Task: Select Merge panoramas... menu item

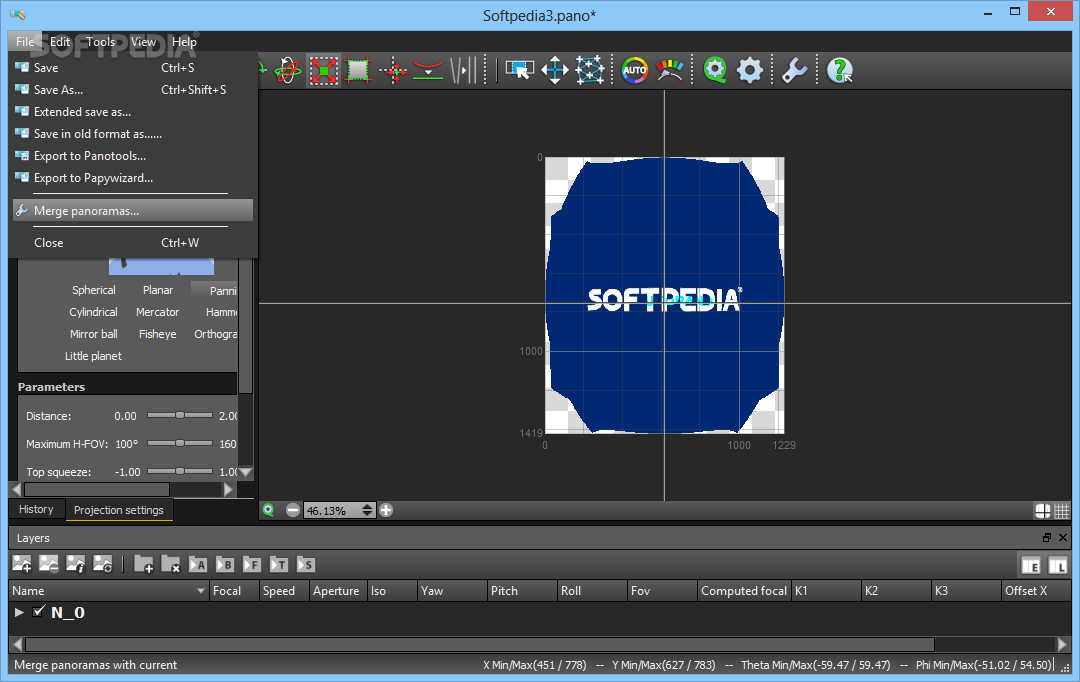Action: (133, 211)
